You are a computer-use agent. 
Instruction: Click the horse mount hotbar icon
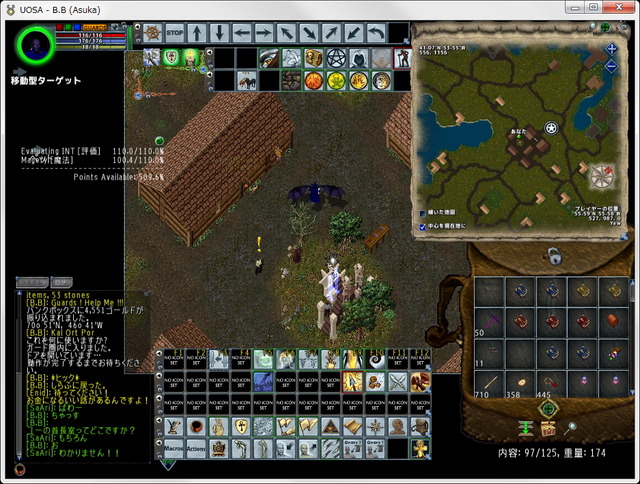point(247,80)
